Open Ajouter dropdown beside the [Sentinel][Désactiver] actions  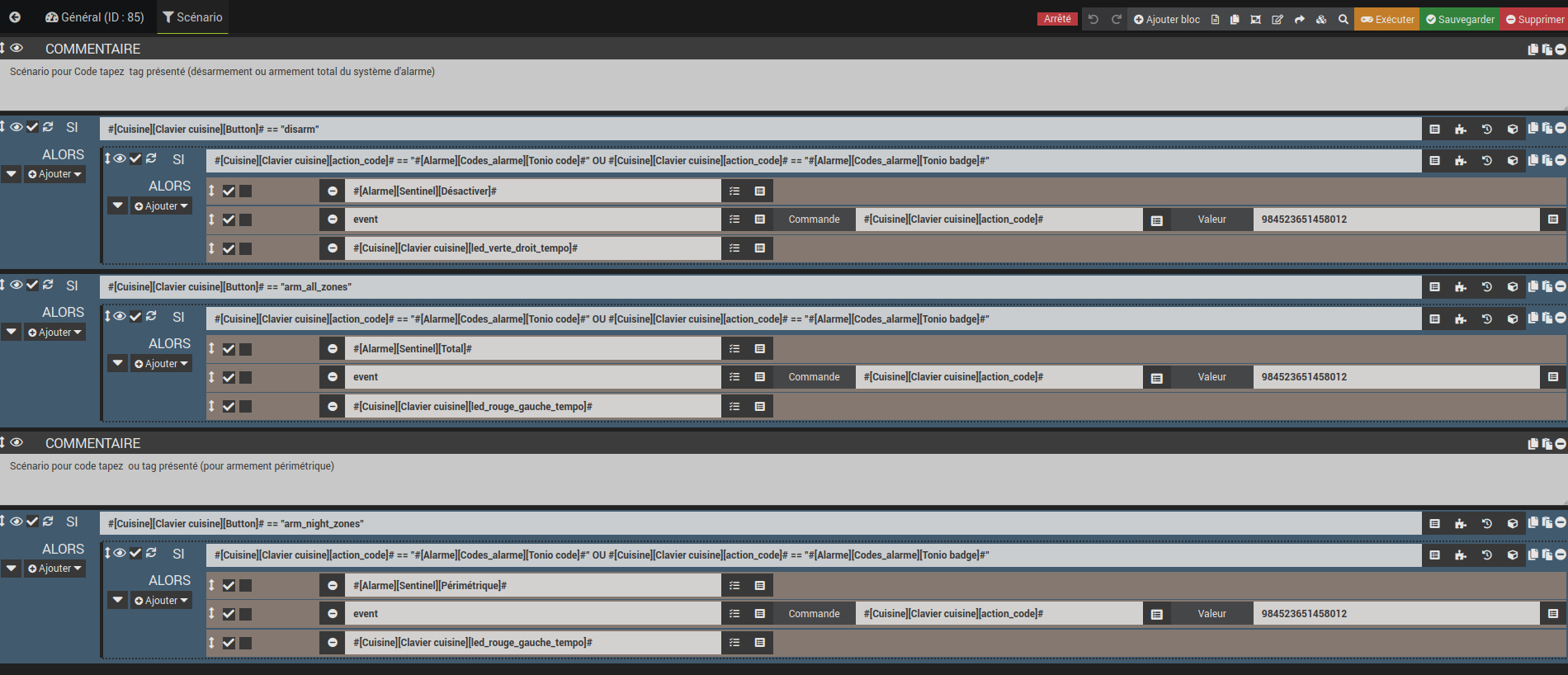(x=161, y=206)
